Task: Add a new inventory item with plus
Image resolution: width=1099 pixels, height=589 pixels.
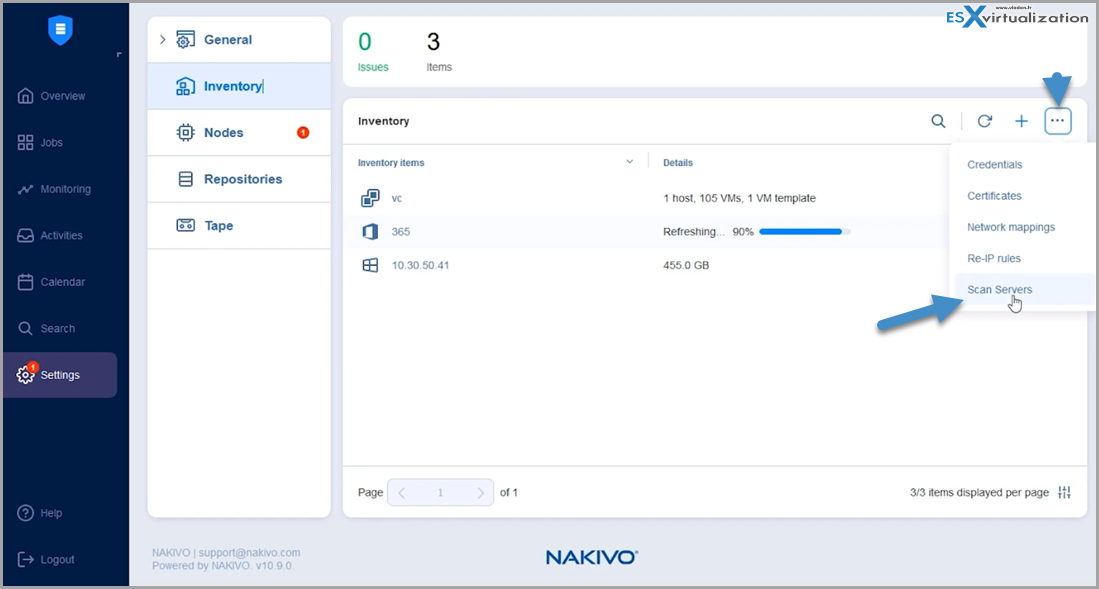Action: [x=1021, y=121]
